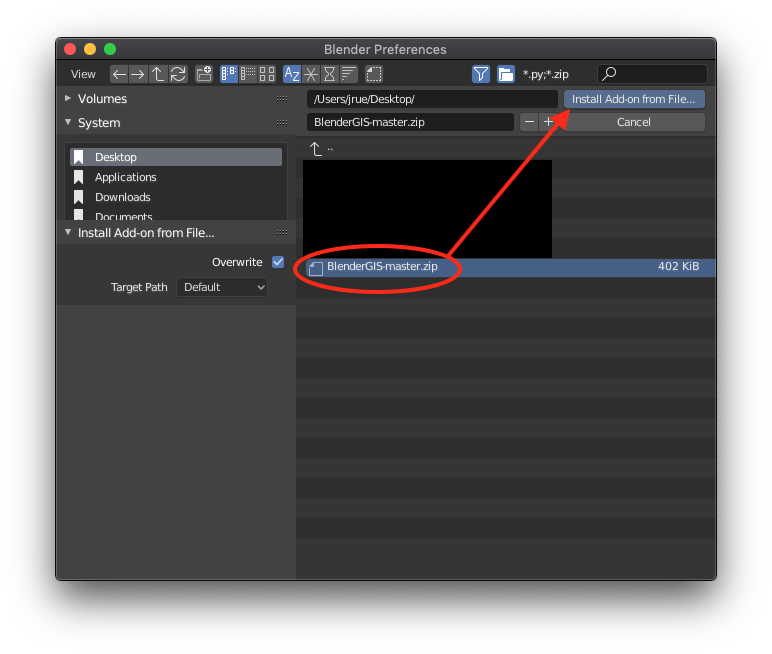The width and height of the screenshot is (772, 654).
Task: Go up via the '..' parent entry
Action: point(321,149)
